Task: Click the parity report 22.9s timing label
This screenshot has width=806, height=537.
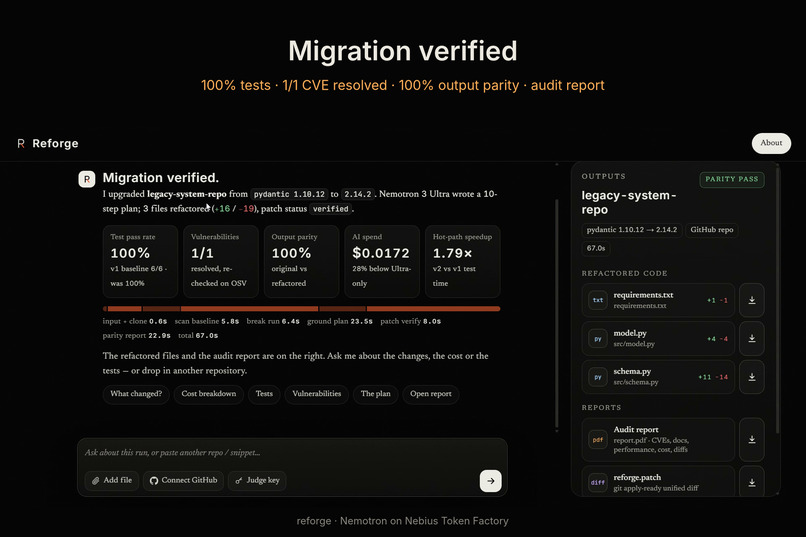Action: (136, 336)
